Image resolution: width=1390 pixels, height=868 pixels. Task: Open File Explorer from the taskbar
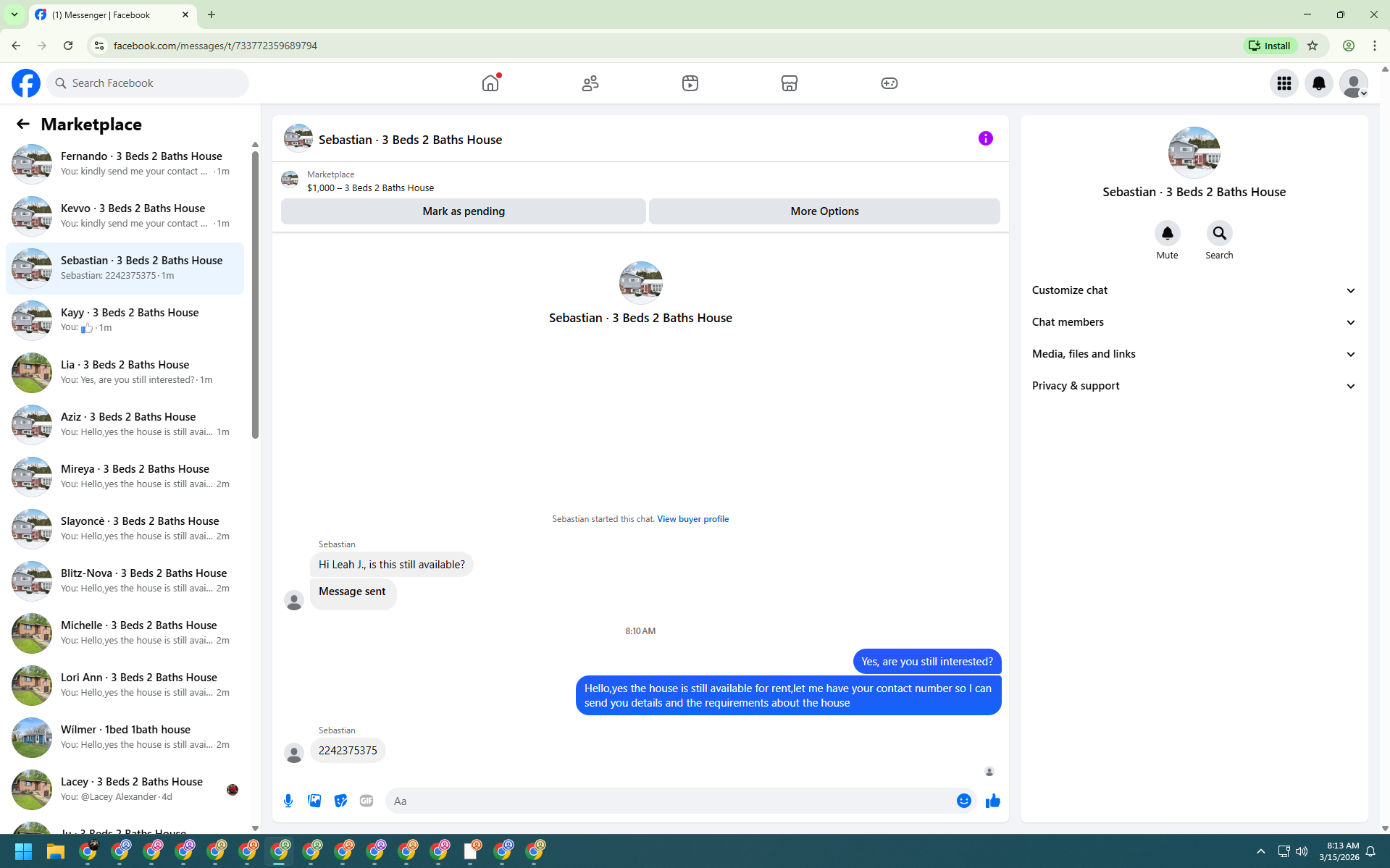point(56,851)
